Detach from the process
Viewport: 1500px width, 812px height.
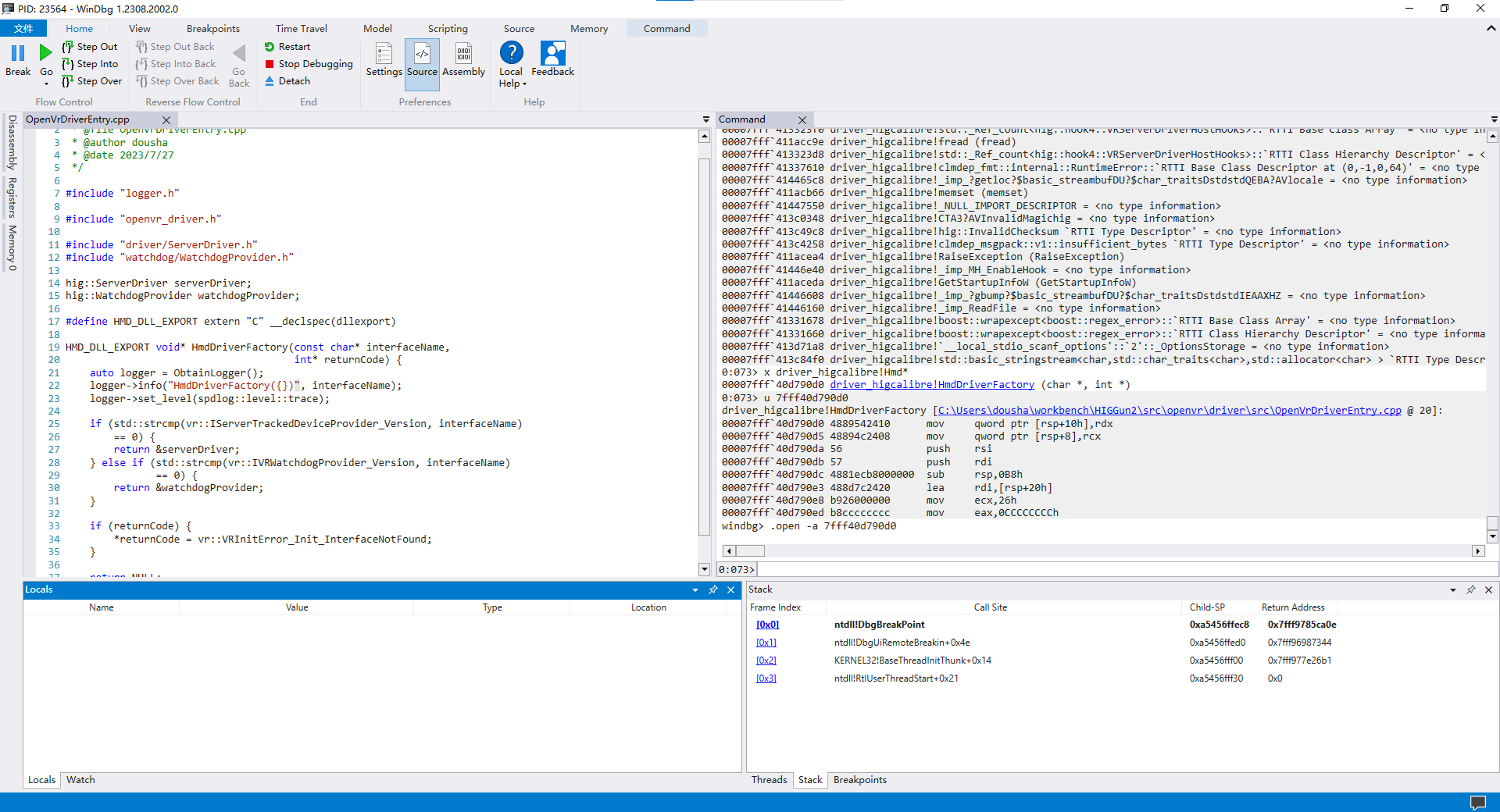tap(287, 81)
